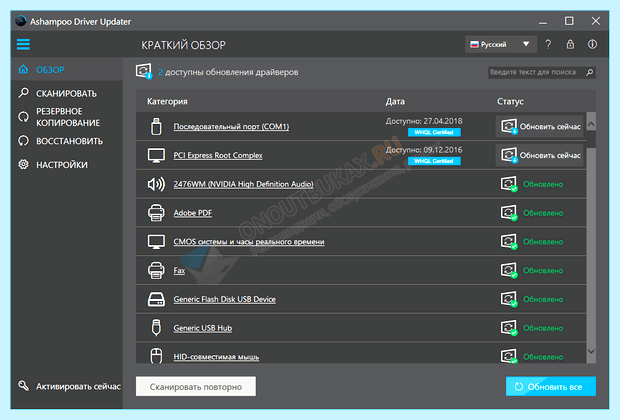Viewport: 620px width, 420px height.
Task: Click the HID mouse device icon
Action: click(156, 356)
